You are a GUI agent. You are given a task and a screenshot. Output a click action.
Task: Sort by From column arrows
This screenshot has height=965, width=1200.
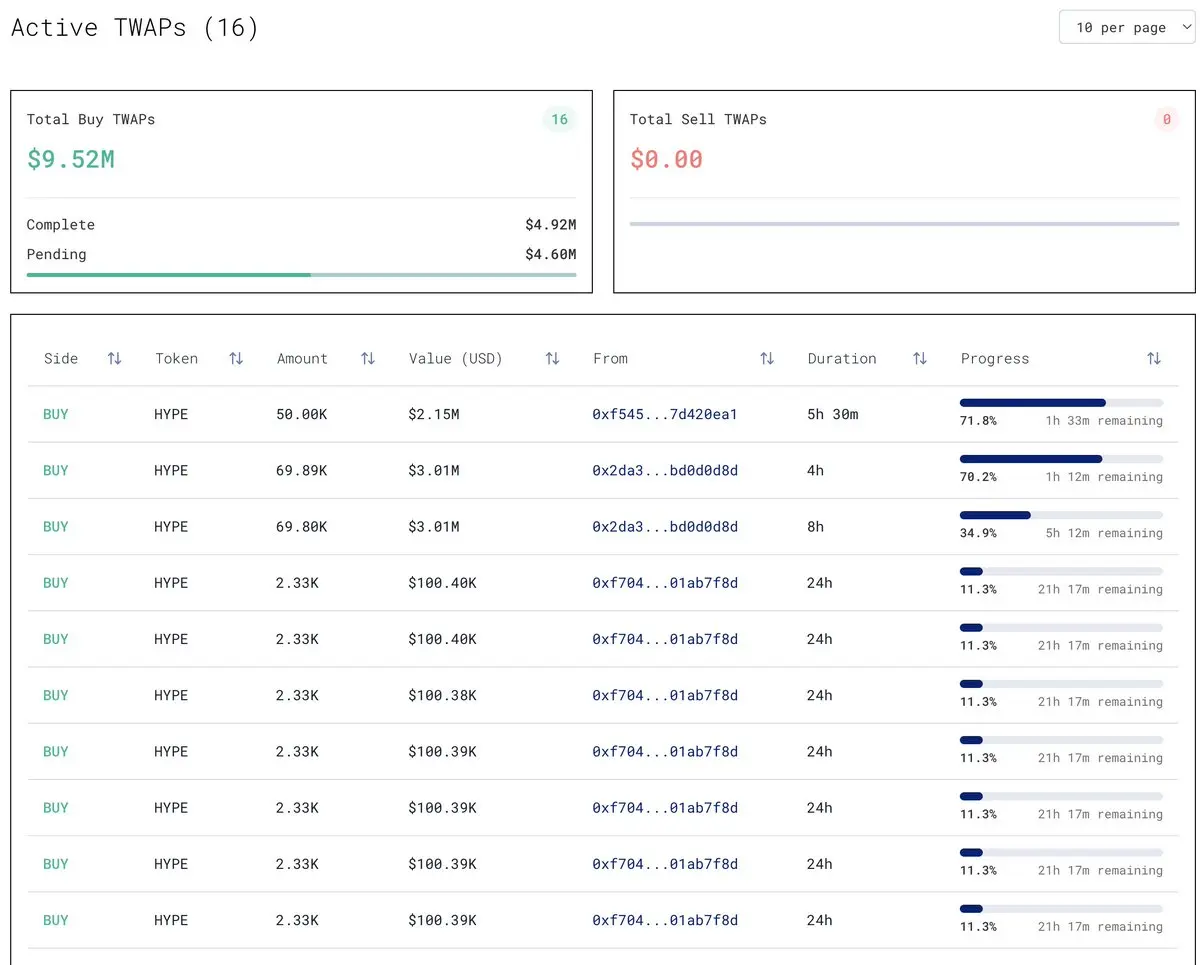767,358
